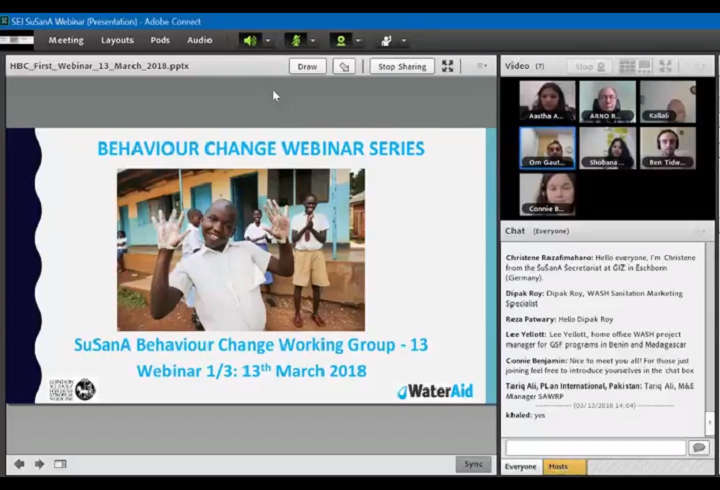Screen dimensions: 720x490
Task: Open the status options dropdown arrow
Action: [403, 41]
